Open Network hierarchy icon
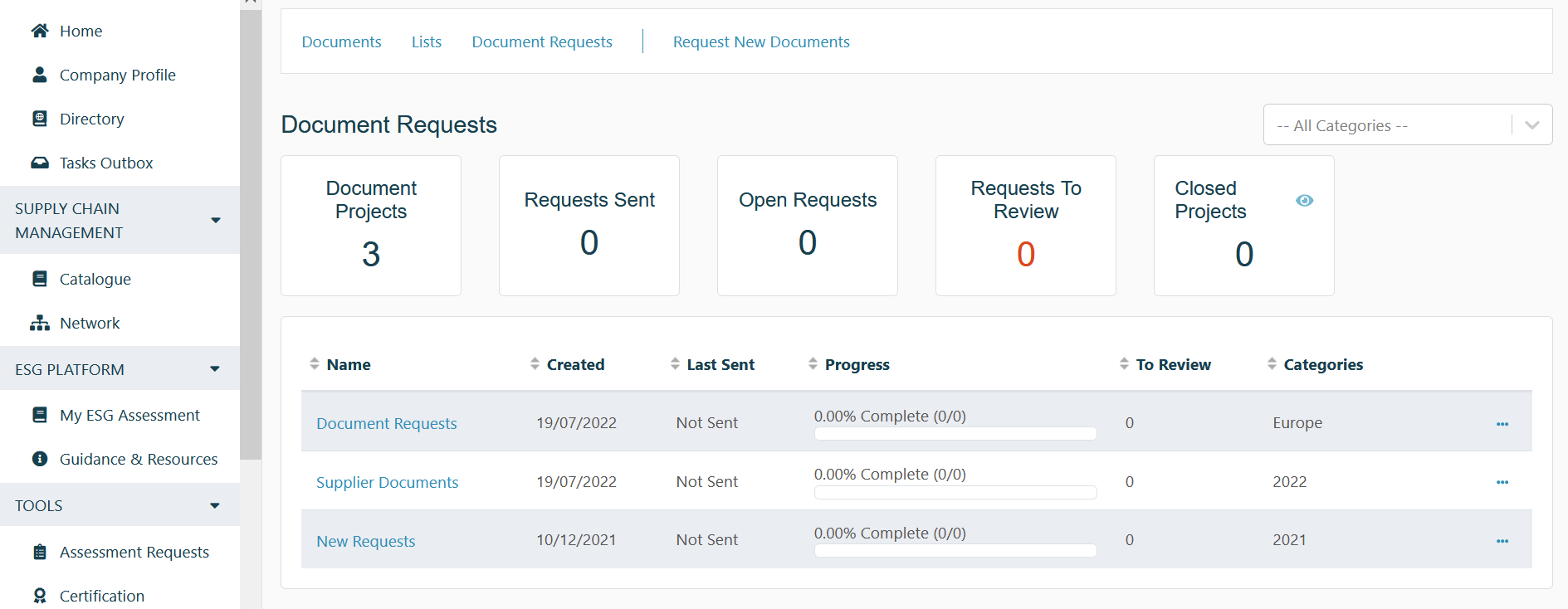This screenshot has height=609, width=1568. click(39, 323)
